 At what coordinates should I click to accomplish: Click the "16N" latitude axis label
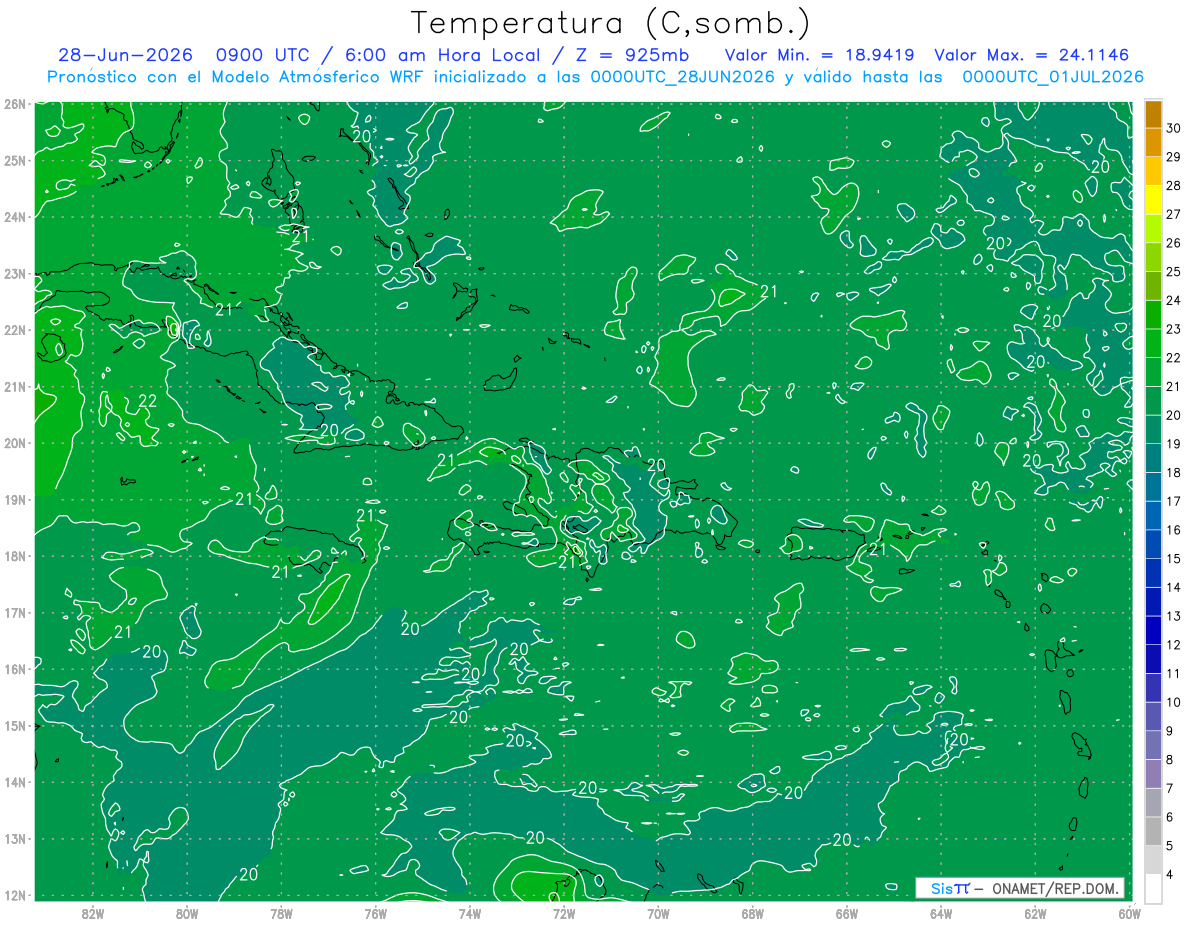(x=14, y=669)
